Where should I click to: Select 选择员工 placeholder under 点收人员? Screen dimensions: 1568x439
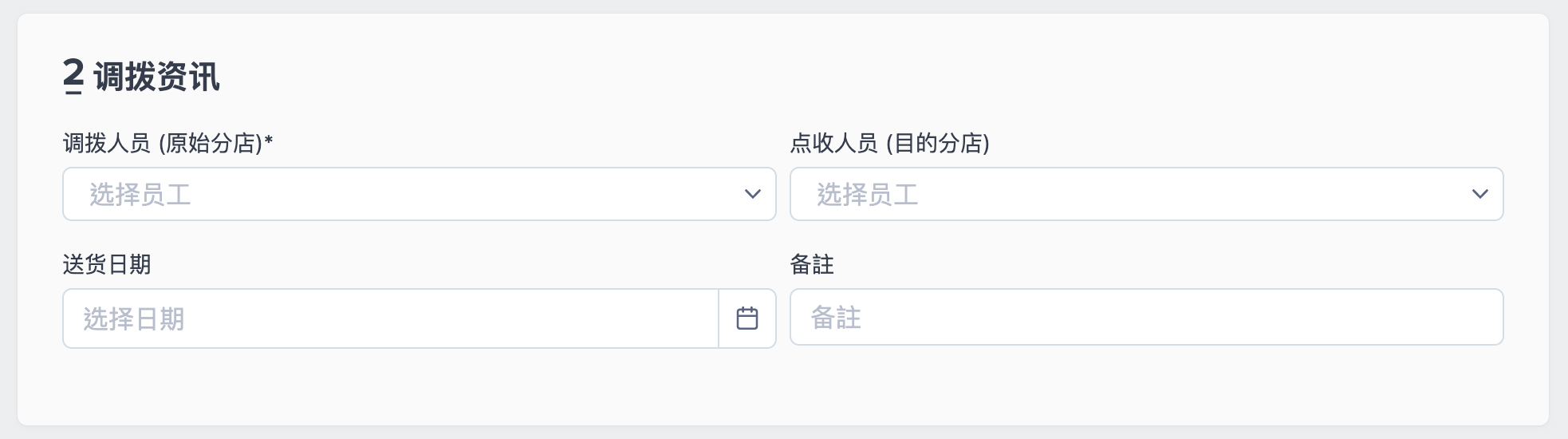868,195
